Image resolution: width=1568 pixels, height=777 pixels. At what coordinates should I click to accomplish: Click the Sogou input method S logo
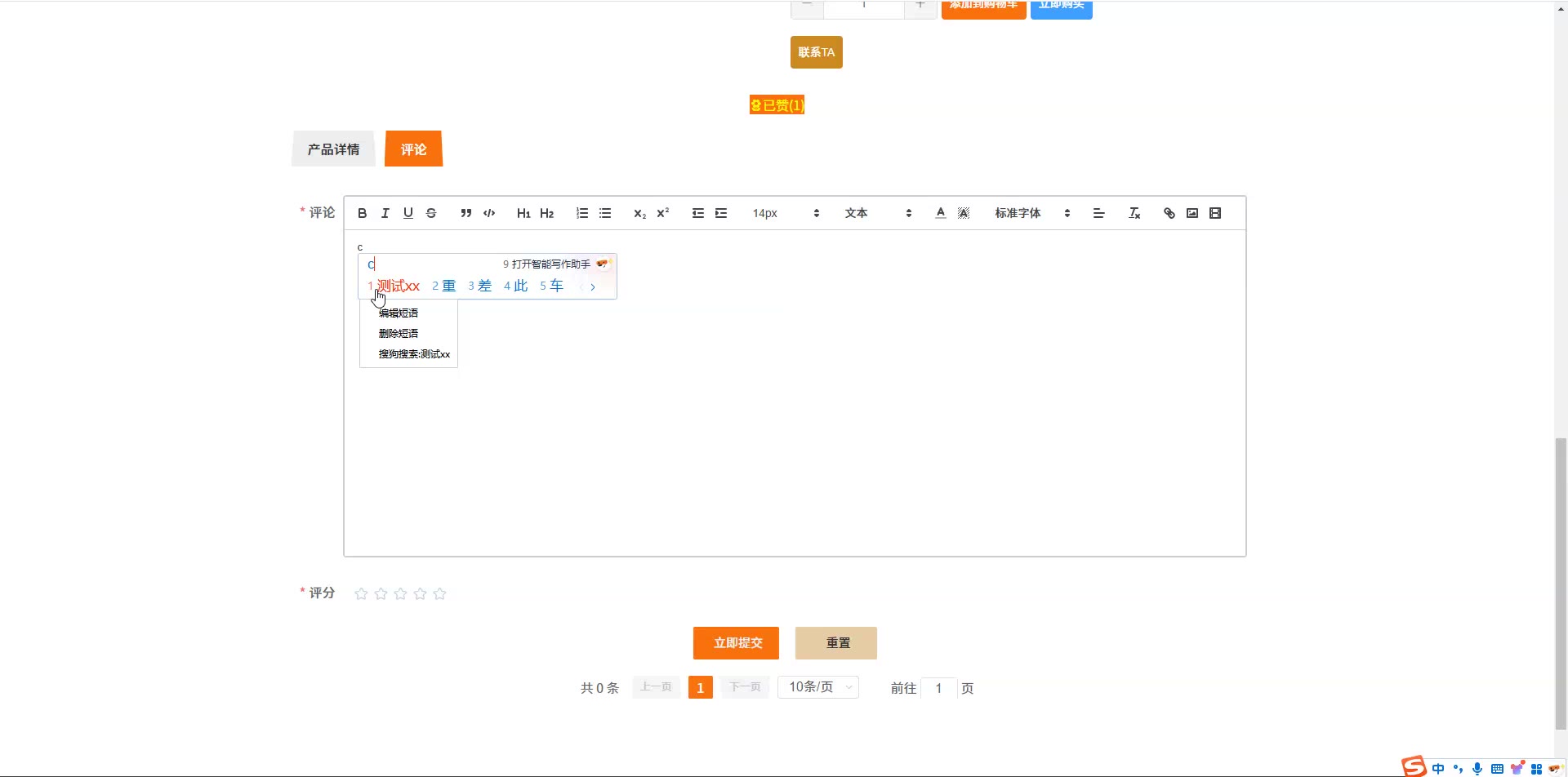pos(1414,767)
